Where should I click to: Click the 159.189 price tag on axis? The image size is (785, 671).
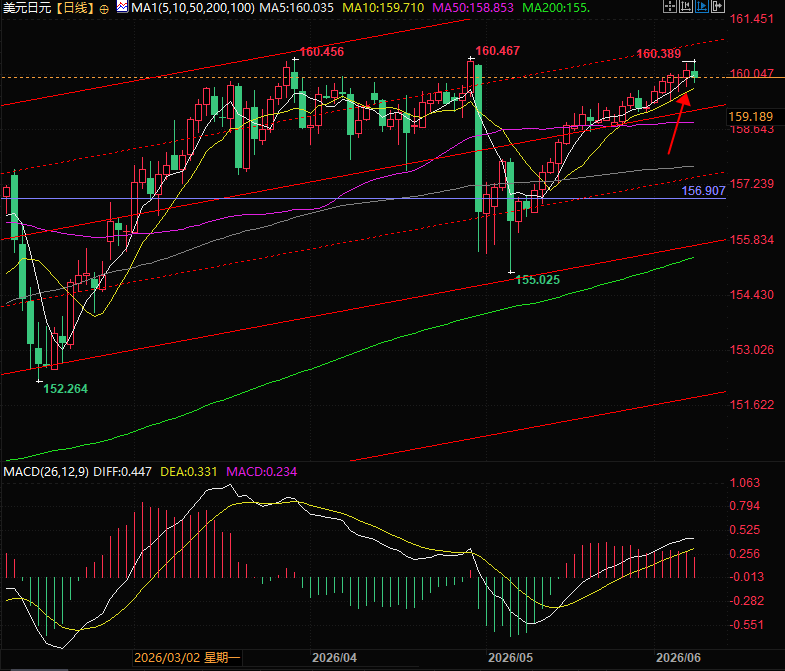click(x=750, y=117)
